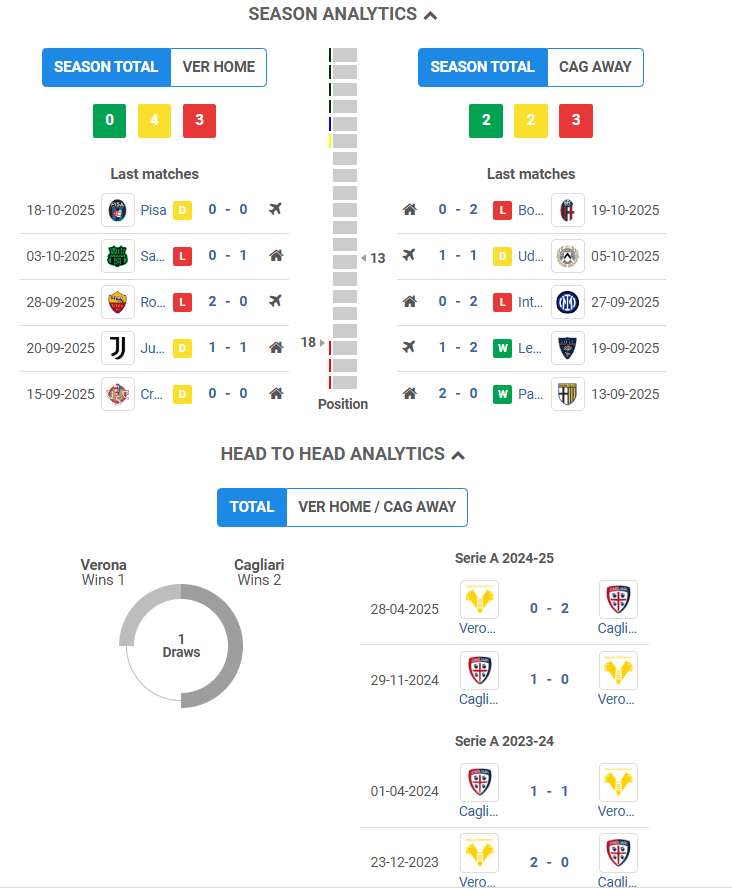
Task: Open the Pisa team link
Action: (153, 210)
